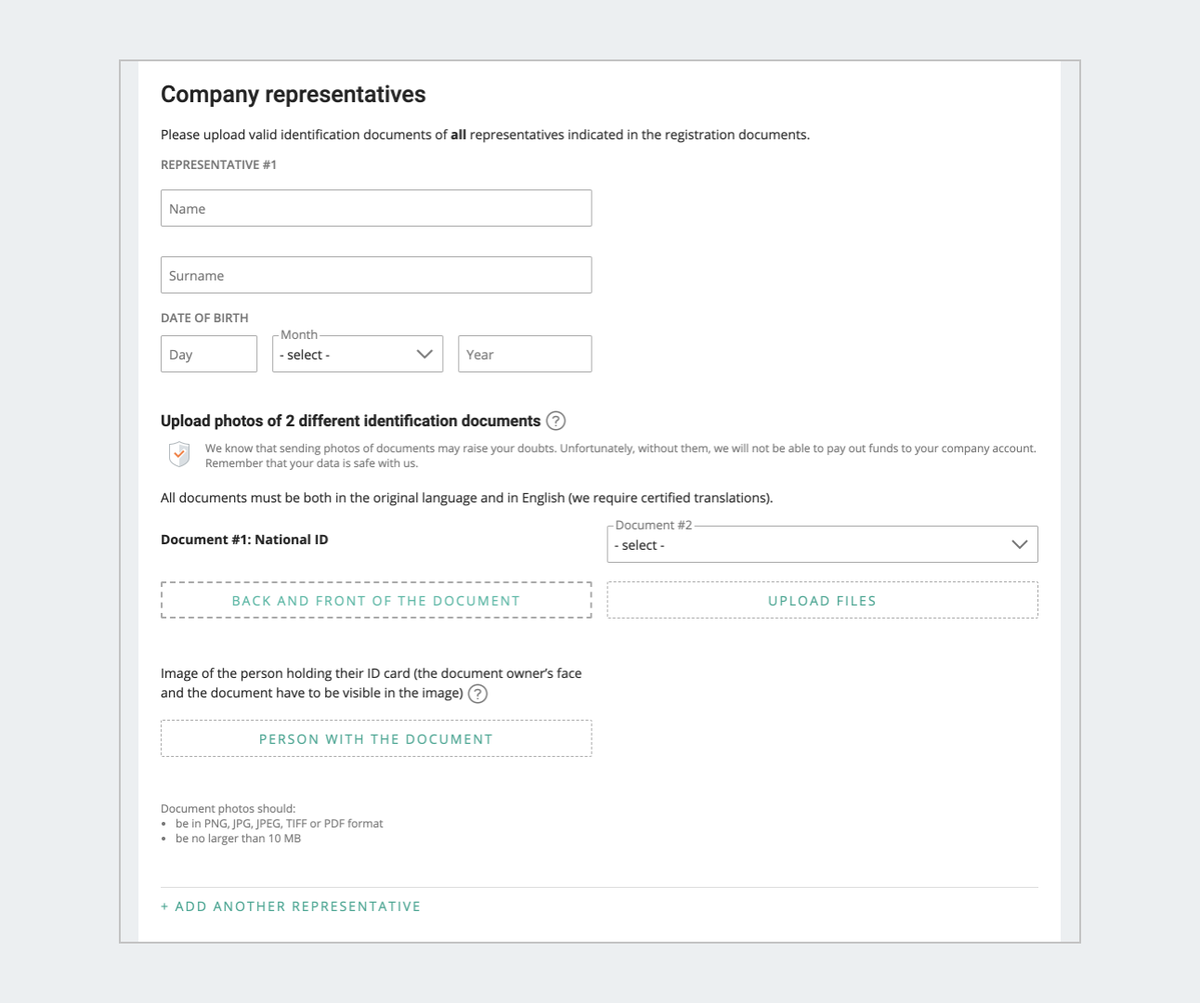Click the Year input box
1200x1003 pixels.
coord(524,354)
